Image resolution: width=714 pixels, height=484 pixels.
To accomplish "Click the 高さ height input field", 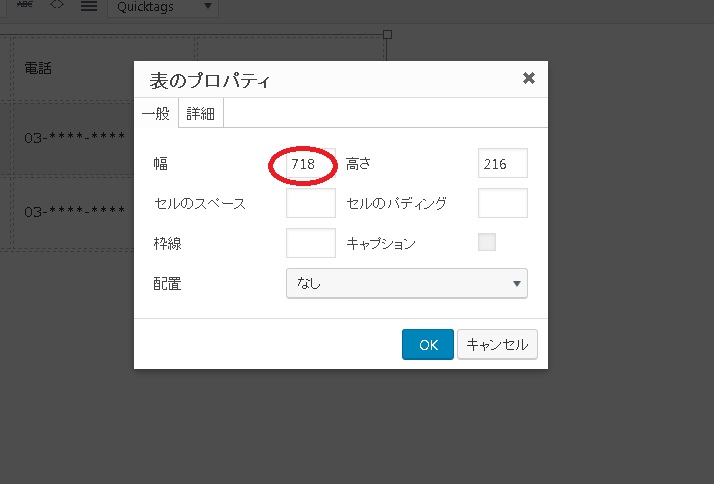I will [502, 163].
